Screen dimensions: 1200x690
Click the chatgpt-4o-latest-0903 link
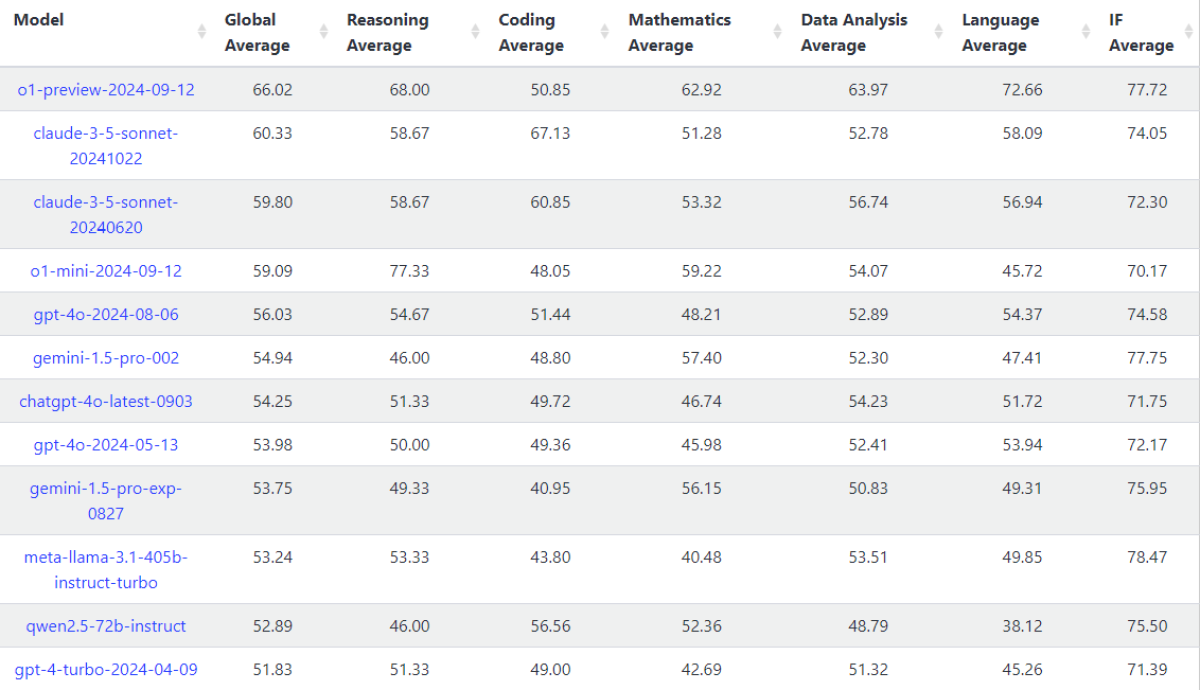pos(106,401)
